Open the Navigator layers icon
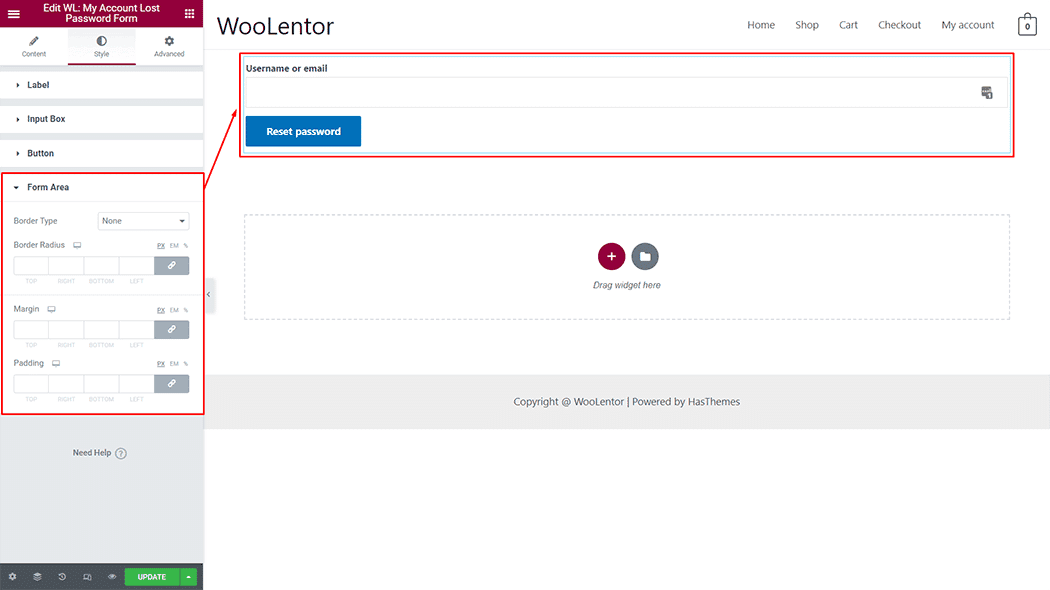This screenshot has height=590, width=1050. pyautogui.click(x=37, y=577)
